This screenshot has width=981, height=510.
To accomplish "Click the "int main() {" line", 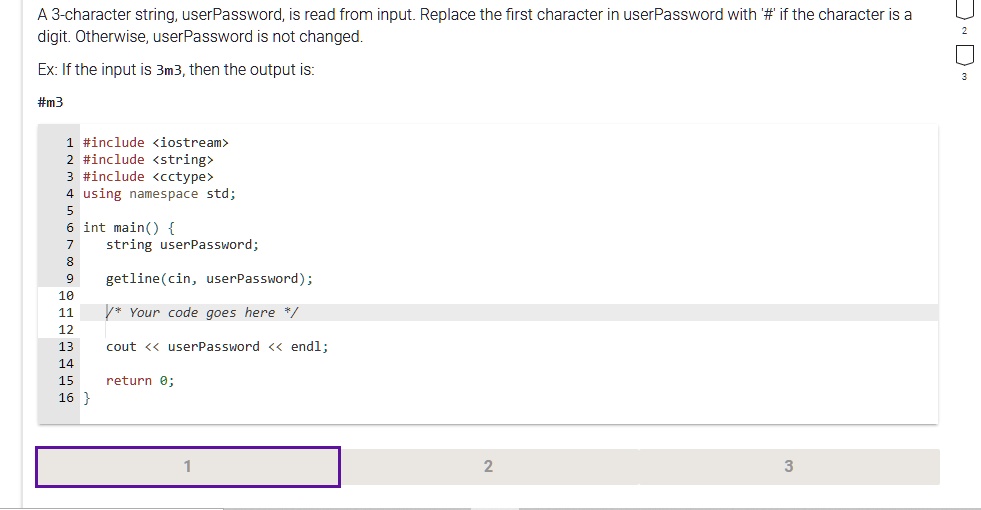I will [129, 228].
